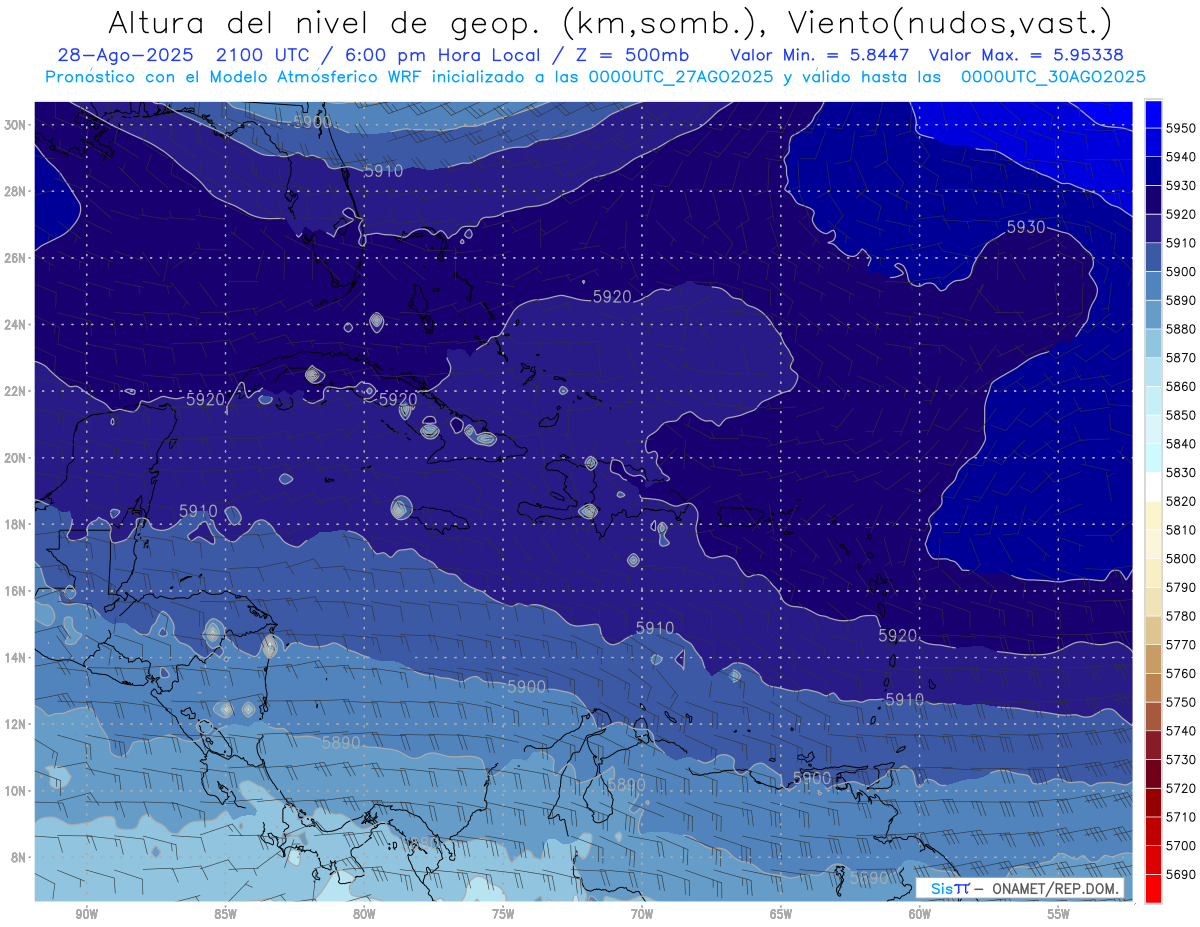Viewport: 1200px width, 927px height.
Task: Click the 'ONAMET/REP.DOM.' credit label
Action: (1054, 888)
